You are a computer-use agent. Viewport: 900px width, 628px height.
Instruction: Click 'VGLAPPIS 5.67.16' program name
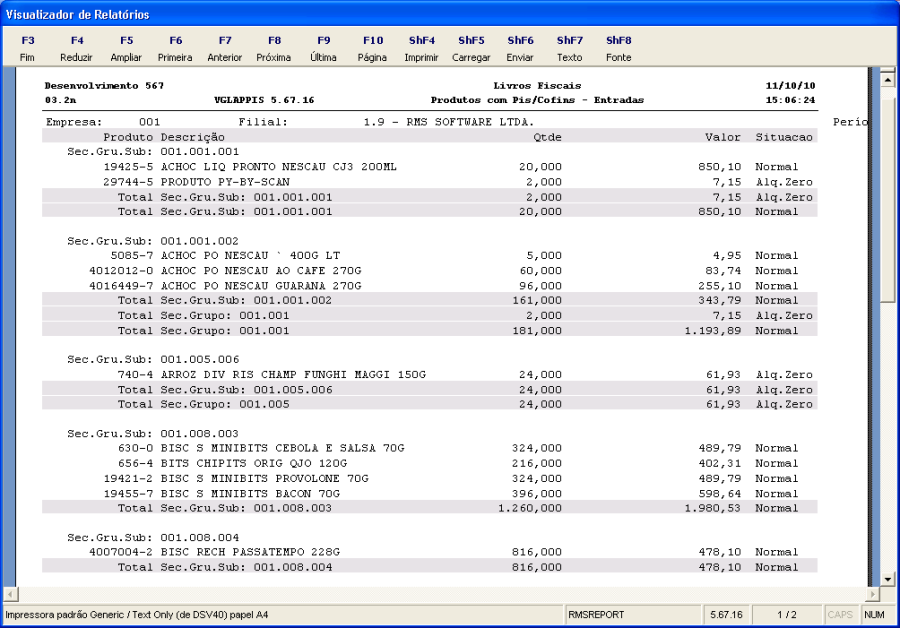click(x=264, y=100)
